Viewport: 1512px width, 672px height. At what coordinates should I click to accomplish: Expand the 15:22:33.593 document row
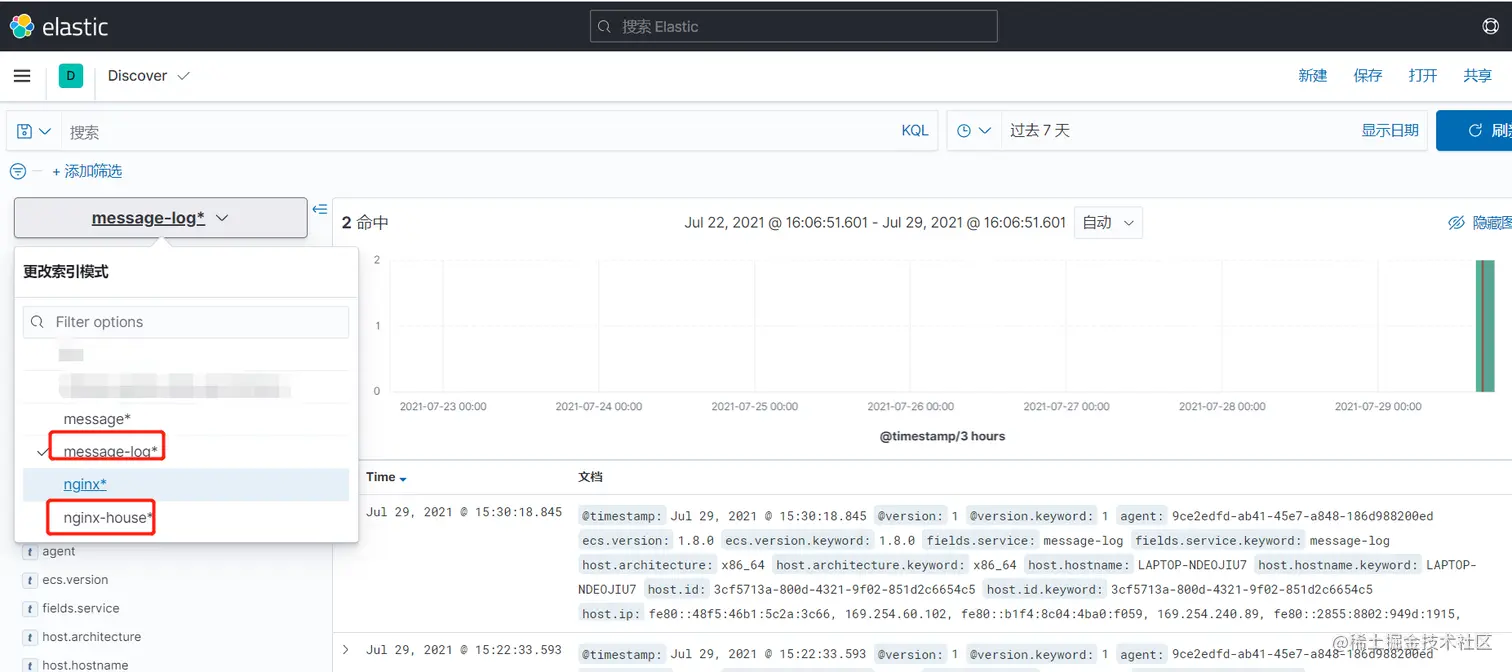click(x=346, y=649)
